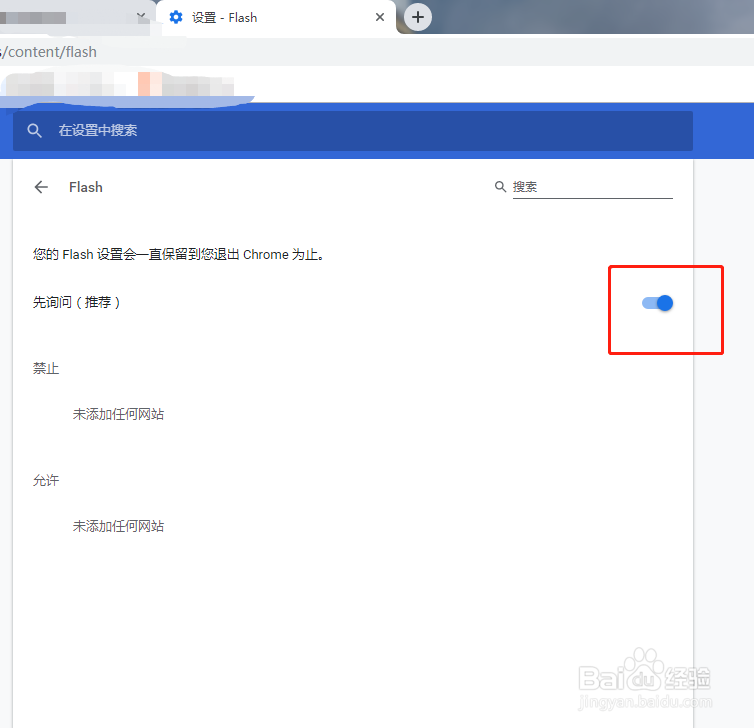Click the gear icon on the settings tab

[176, 17]
